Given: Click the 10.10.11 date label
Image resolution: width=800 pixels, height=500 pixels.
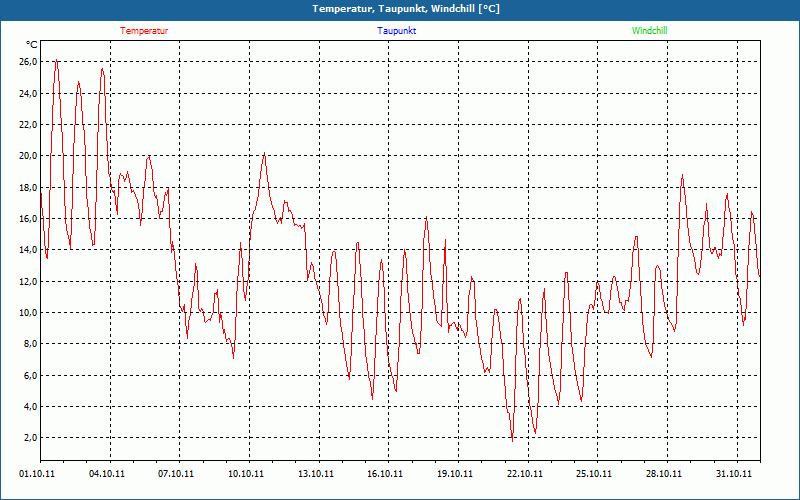Looking at the screenshot, I should [x=246, y=473].
